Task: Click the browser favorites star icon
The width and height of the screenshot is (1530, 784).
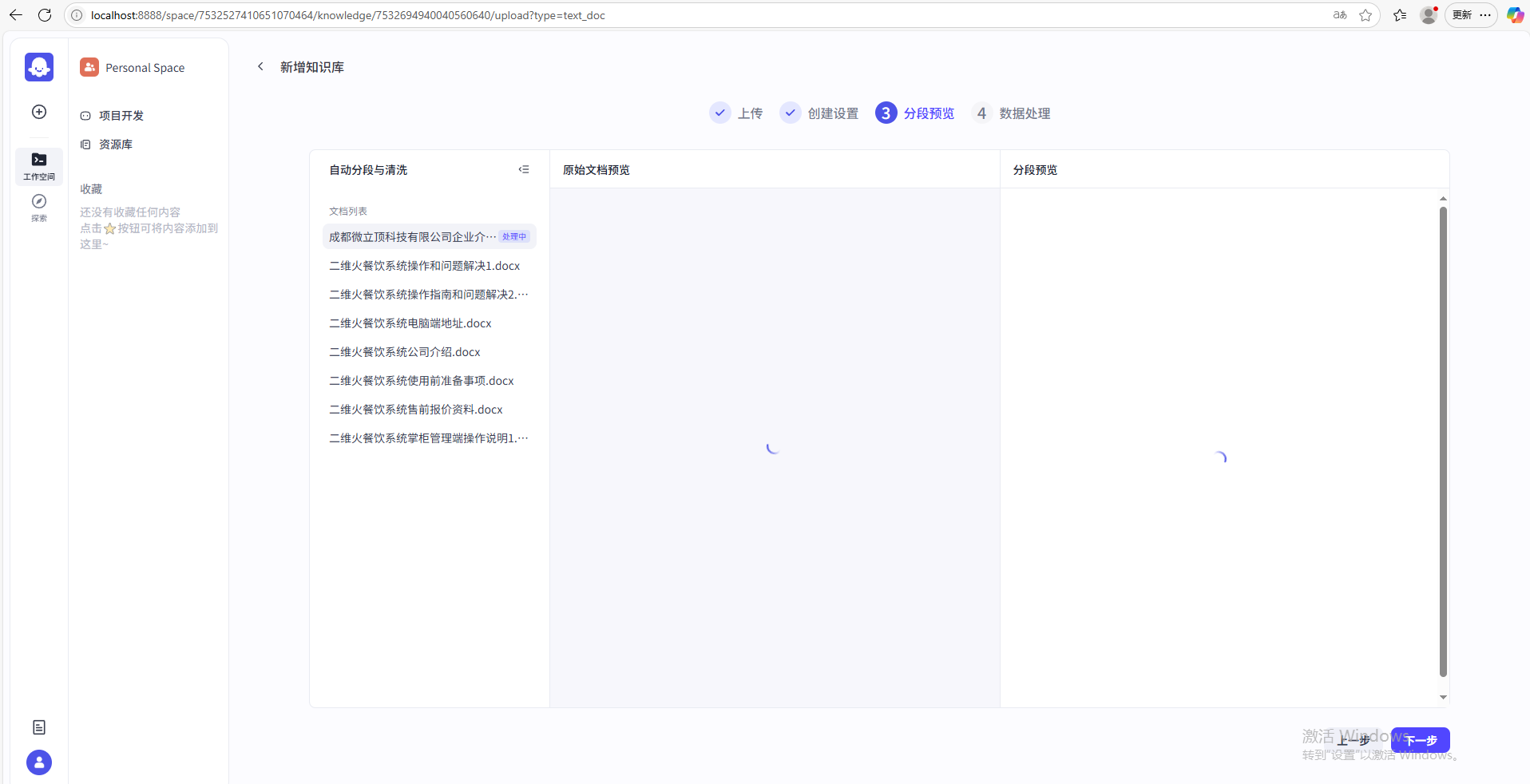Action: coord(1366,15)
